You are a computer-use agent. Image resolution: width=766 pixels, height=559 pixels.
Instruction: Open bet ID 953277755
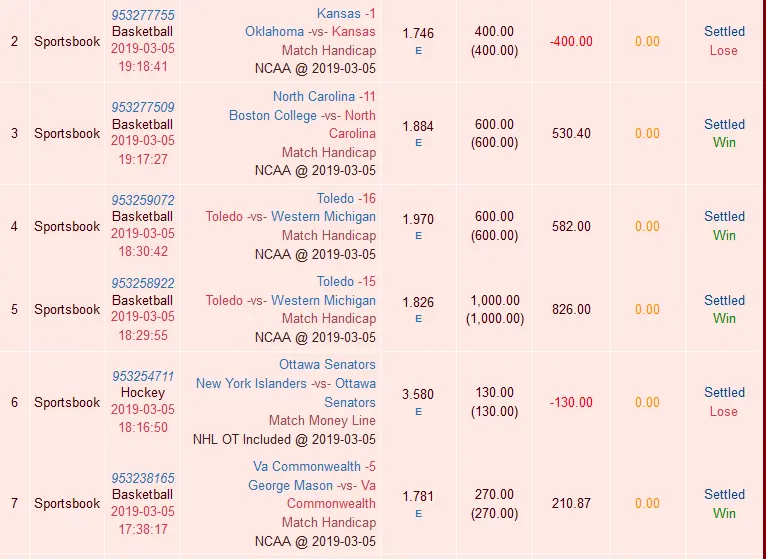coord(143,15)
